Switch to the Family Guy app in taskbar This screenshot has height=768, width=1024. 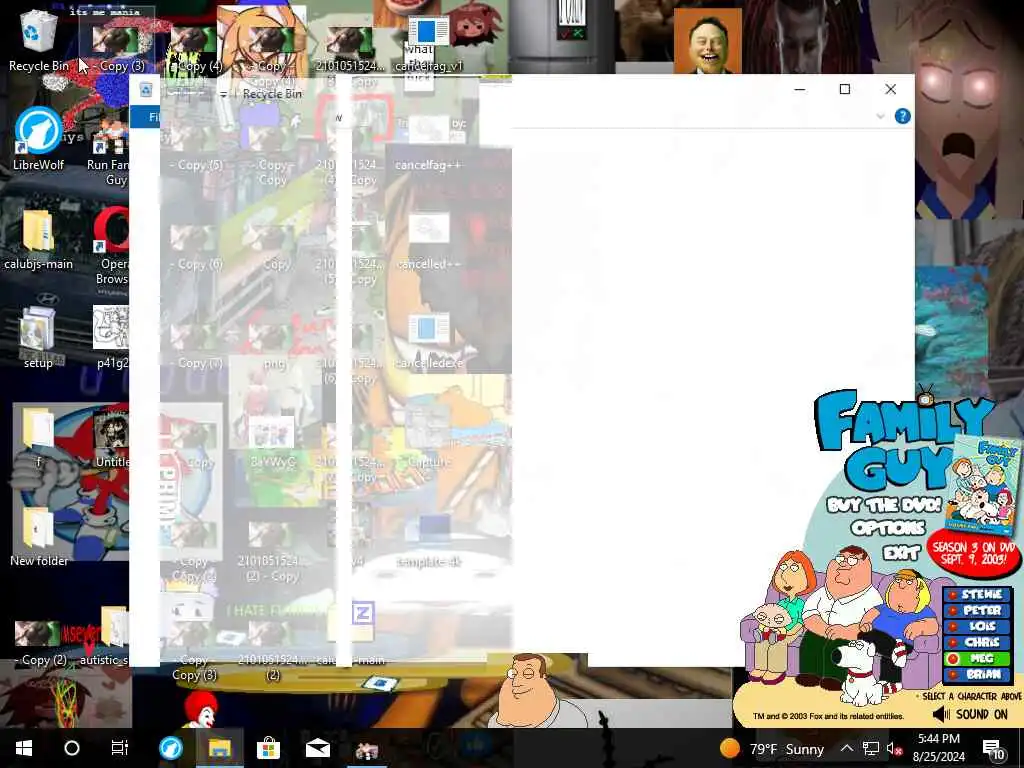tap(366, 748)
